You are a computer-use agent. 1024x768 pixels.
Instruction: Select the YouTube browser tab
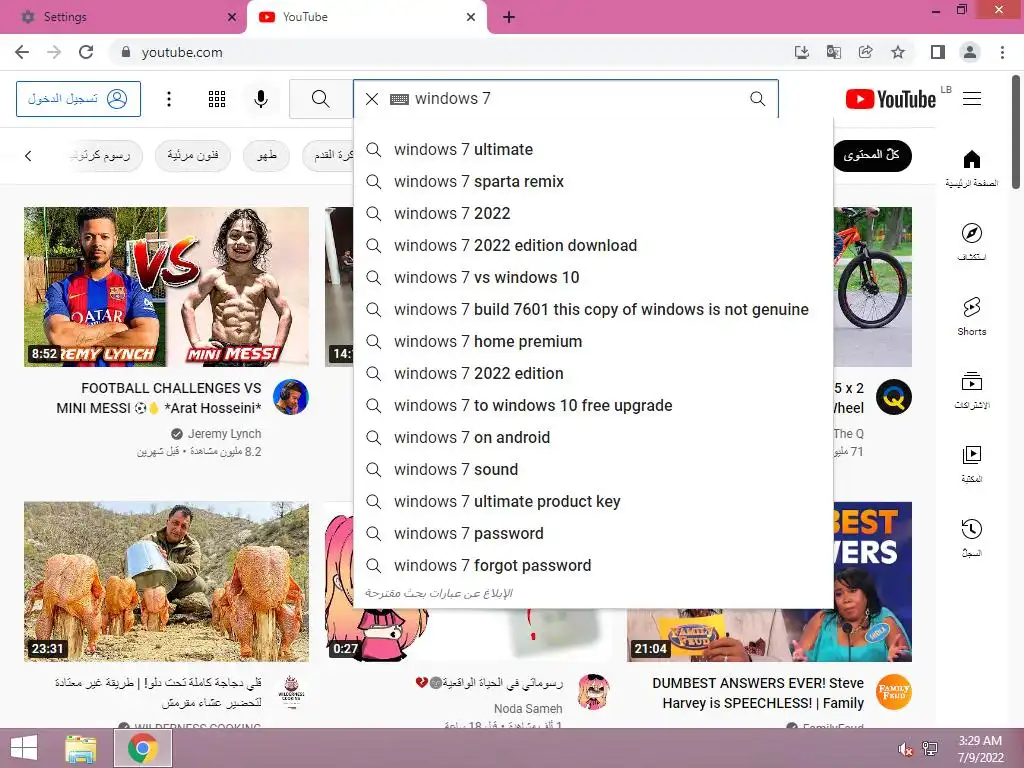366,17
